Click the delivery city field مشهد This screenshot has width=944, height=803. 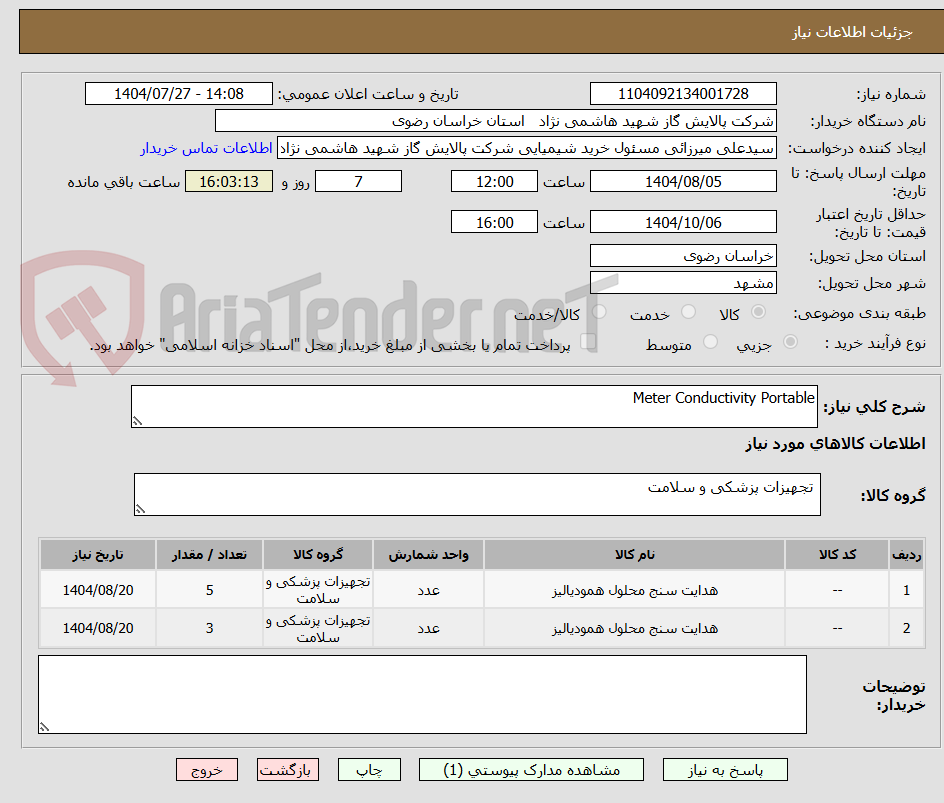(683, 283)
